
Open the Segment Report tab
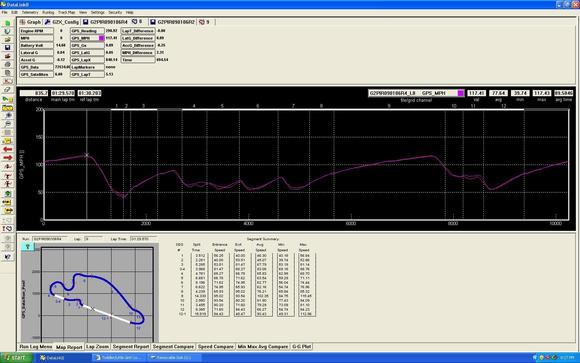pos(131,347)
